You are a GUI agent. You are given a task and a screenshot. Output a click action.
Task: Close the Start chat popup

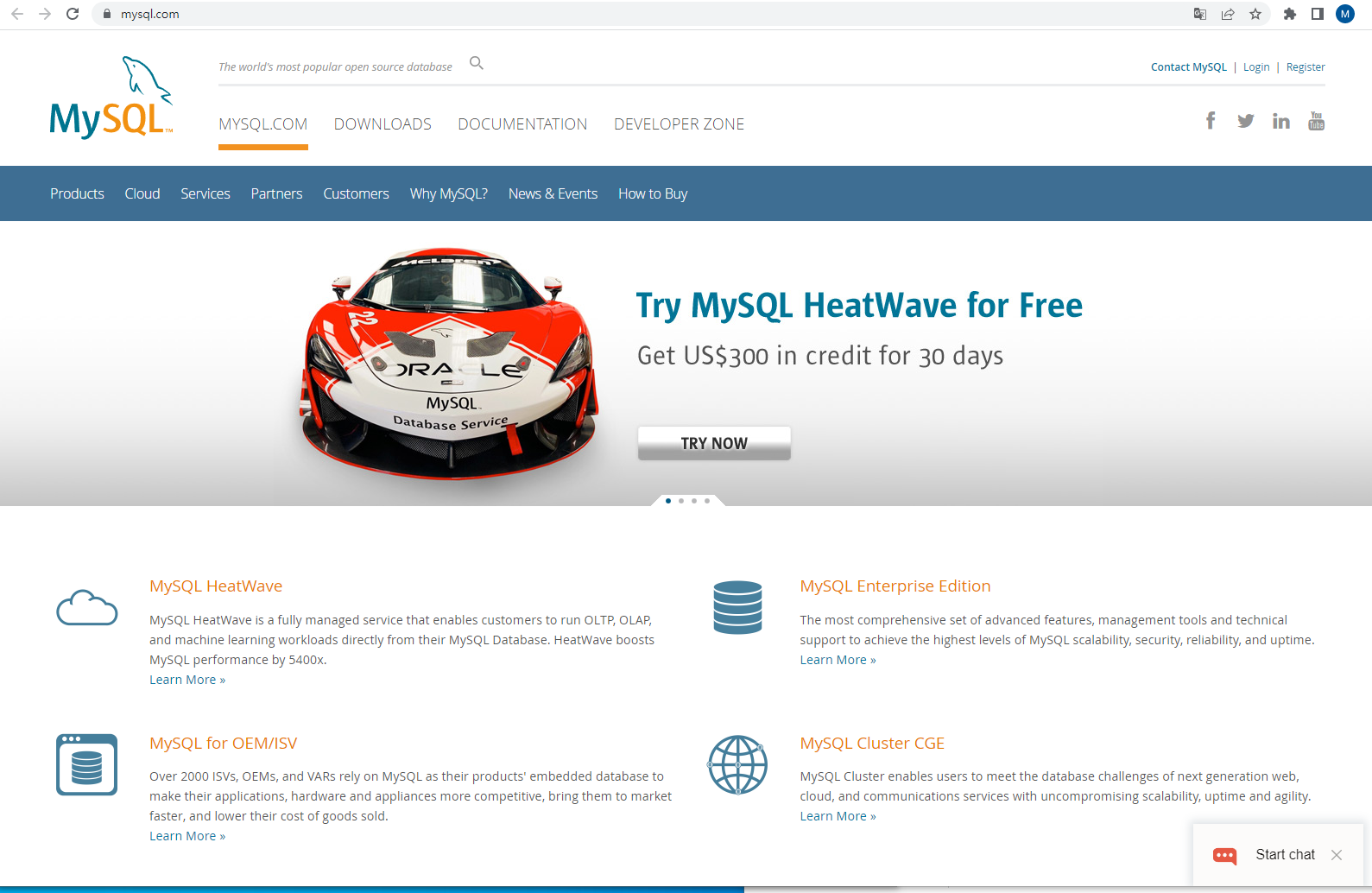(x=1337, y=855)
